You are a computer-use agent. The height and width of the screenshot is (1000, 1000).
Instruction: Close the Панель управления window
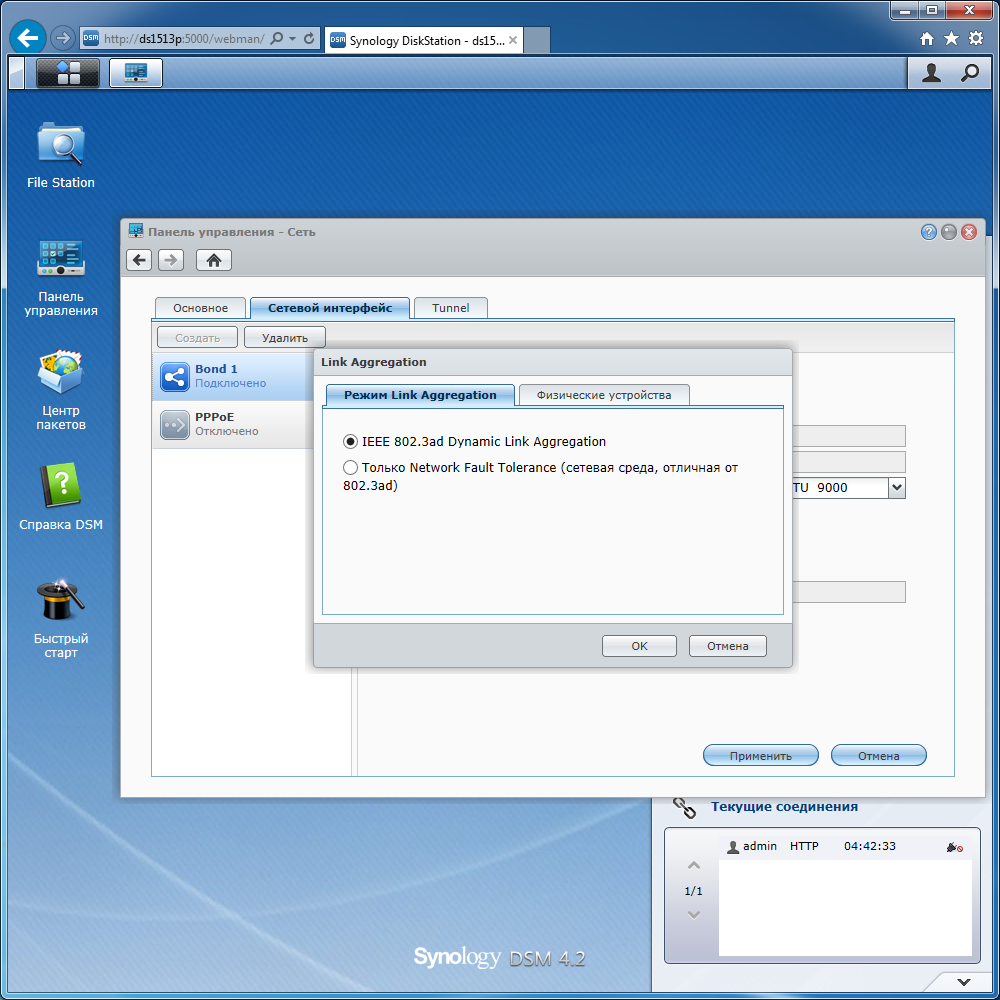click(969, 232)
